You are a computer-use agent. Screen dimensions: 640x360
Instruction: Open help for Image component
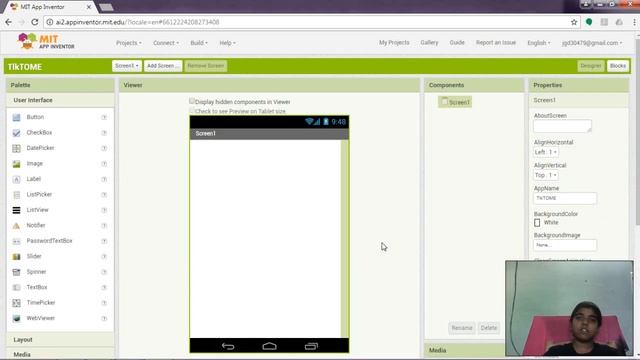[x=104, y=164]
